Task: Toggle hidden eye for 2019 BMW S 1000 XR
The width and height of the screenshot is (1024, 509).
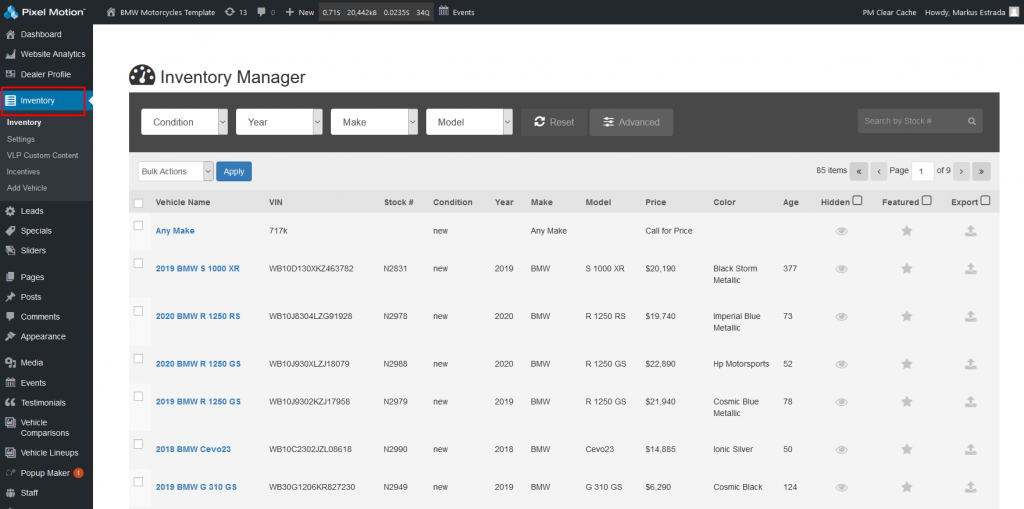Action: pos(842,269)
